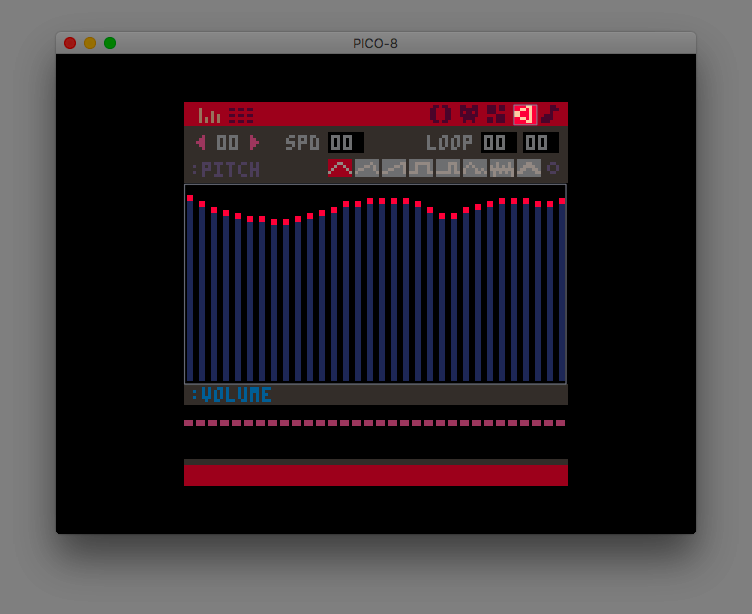Click the :PITCH section label
This screenshot has height=614, width=752.
click(x=225, y=169)
